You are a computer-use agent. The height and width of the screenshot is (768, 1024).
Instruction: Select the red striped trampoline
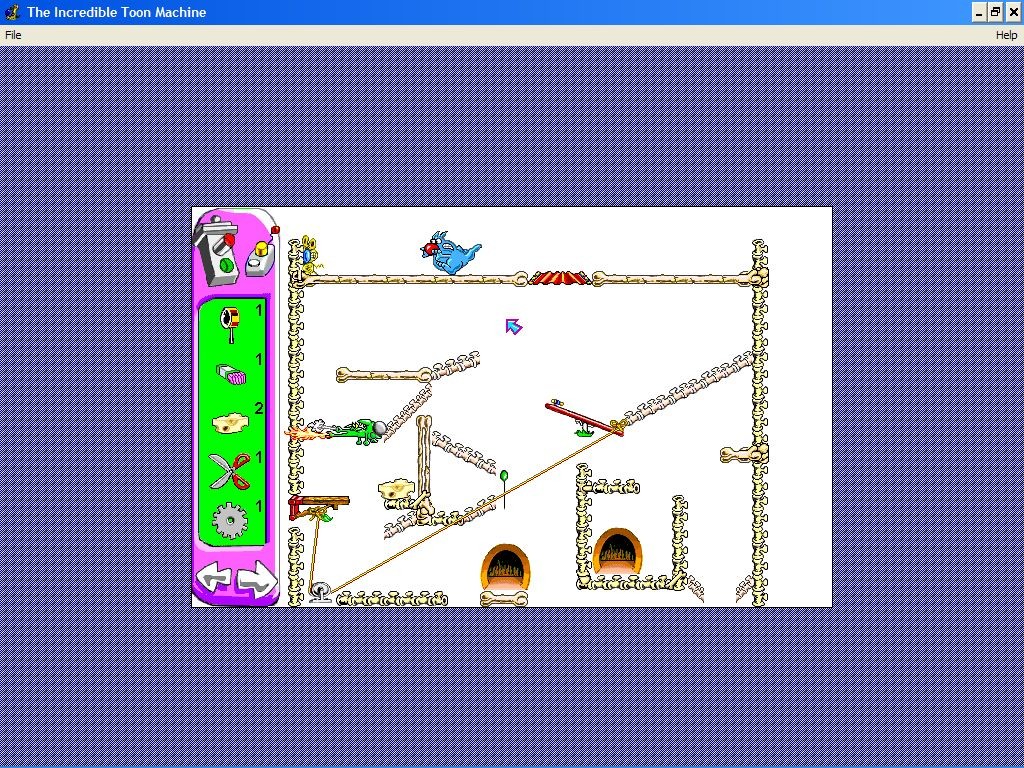pyautogui.click(x=560, y=278)
